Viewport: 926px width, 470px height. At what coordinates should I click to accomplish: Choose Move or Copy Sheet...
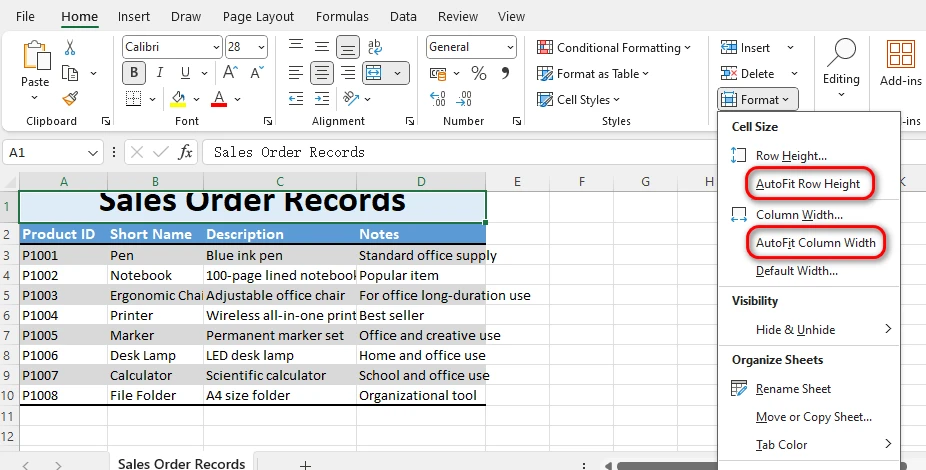pos(814,417)
